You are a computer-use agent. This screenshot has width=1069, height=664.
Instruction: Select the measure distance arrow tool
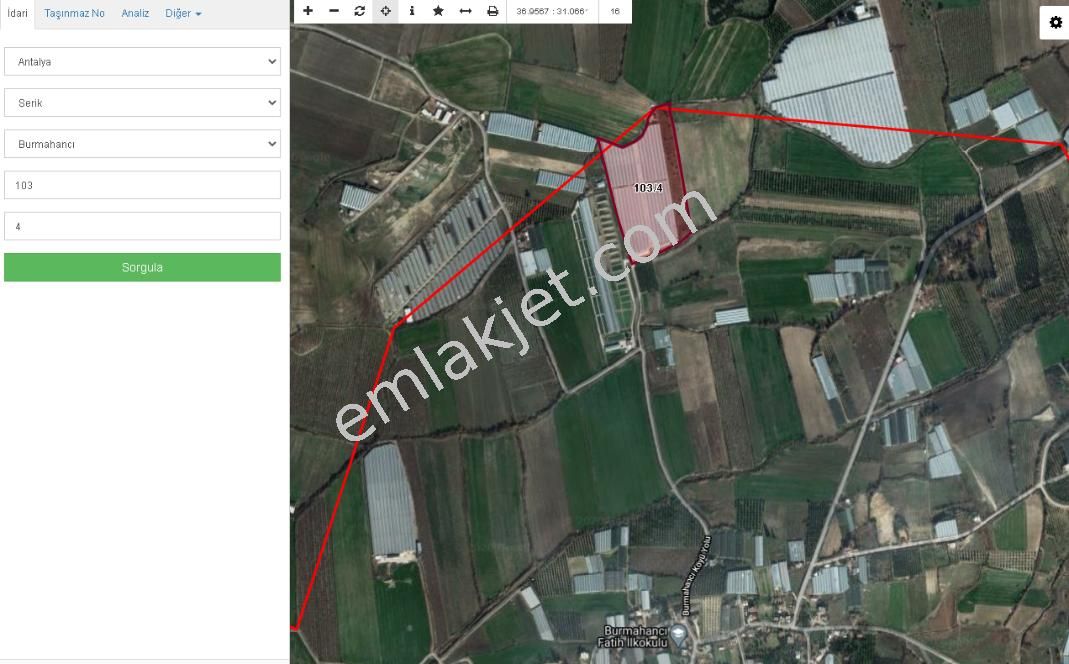(466, 11)
